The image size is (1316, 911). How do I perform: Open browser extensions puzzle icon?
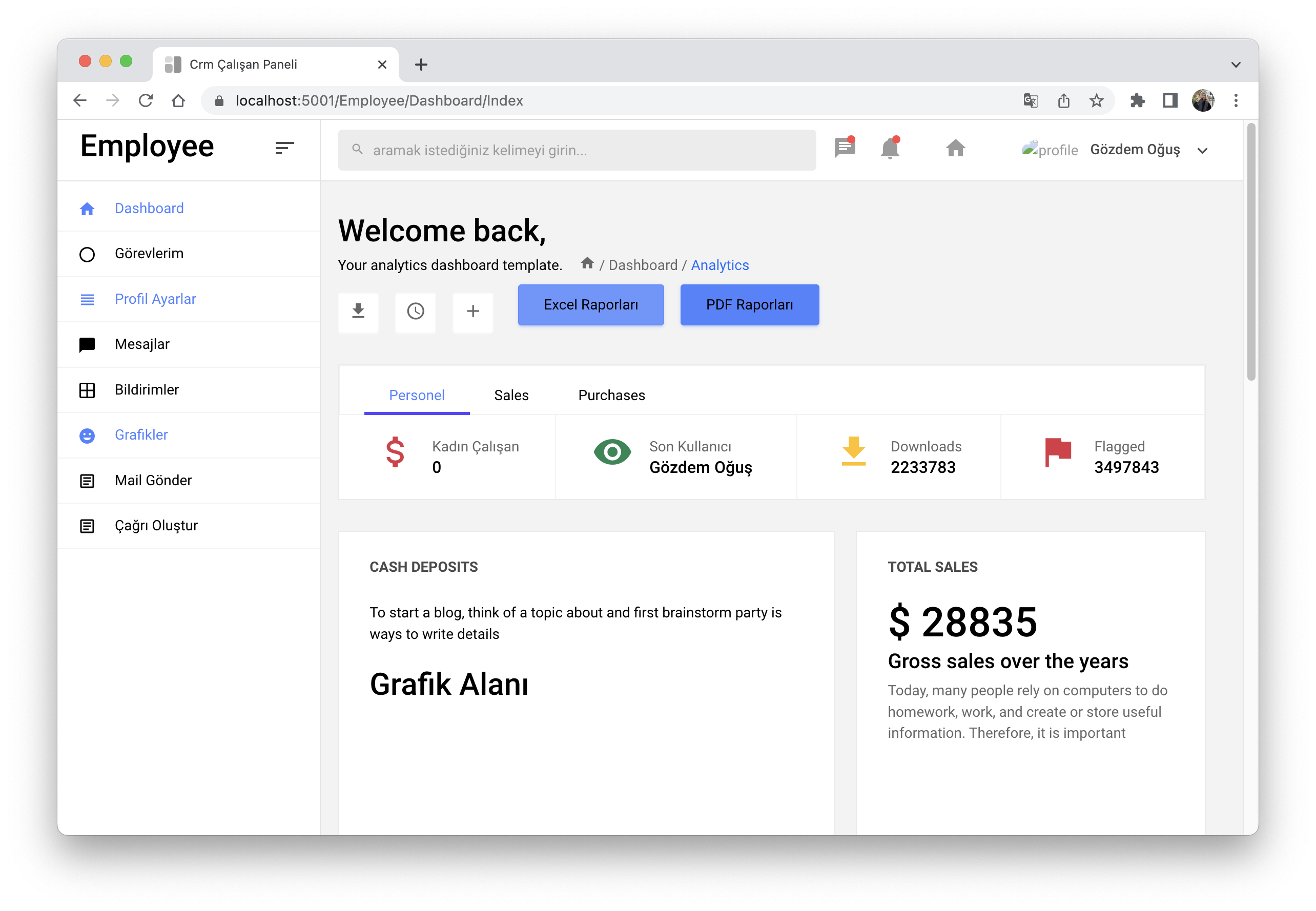click(x=1137, y=100)
